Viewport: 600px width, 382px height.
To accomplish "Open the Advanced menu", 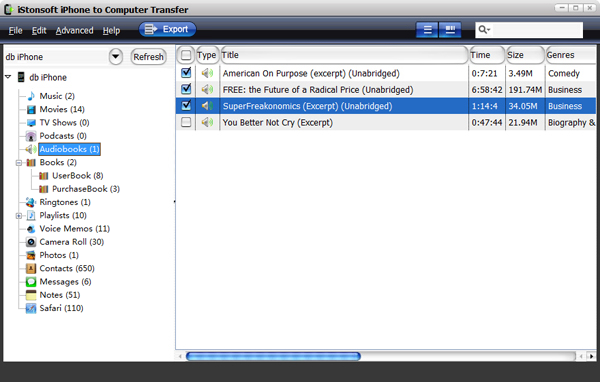I will coord(75,30).
